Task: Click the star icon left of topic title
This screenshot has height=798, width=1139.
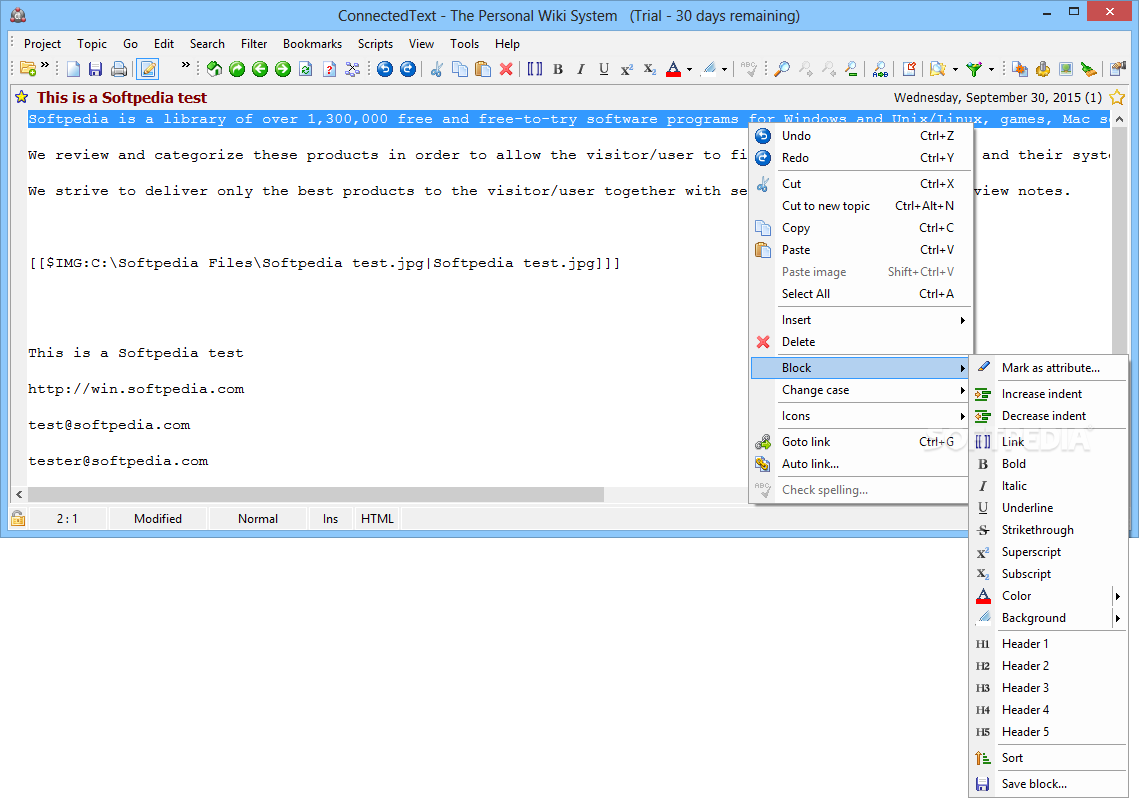Action: (22, 97)
